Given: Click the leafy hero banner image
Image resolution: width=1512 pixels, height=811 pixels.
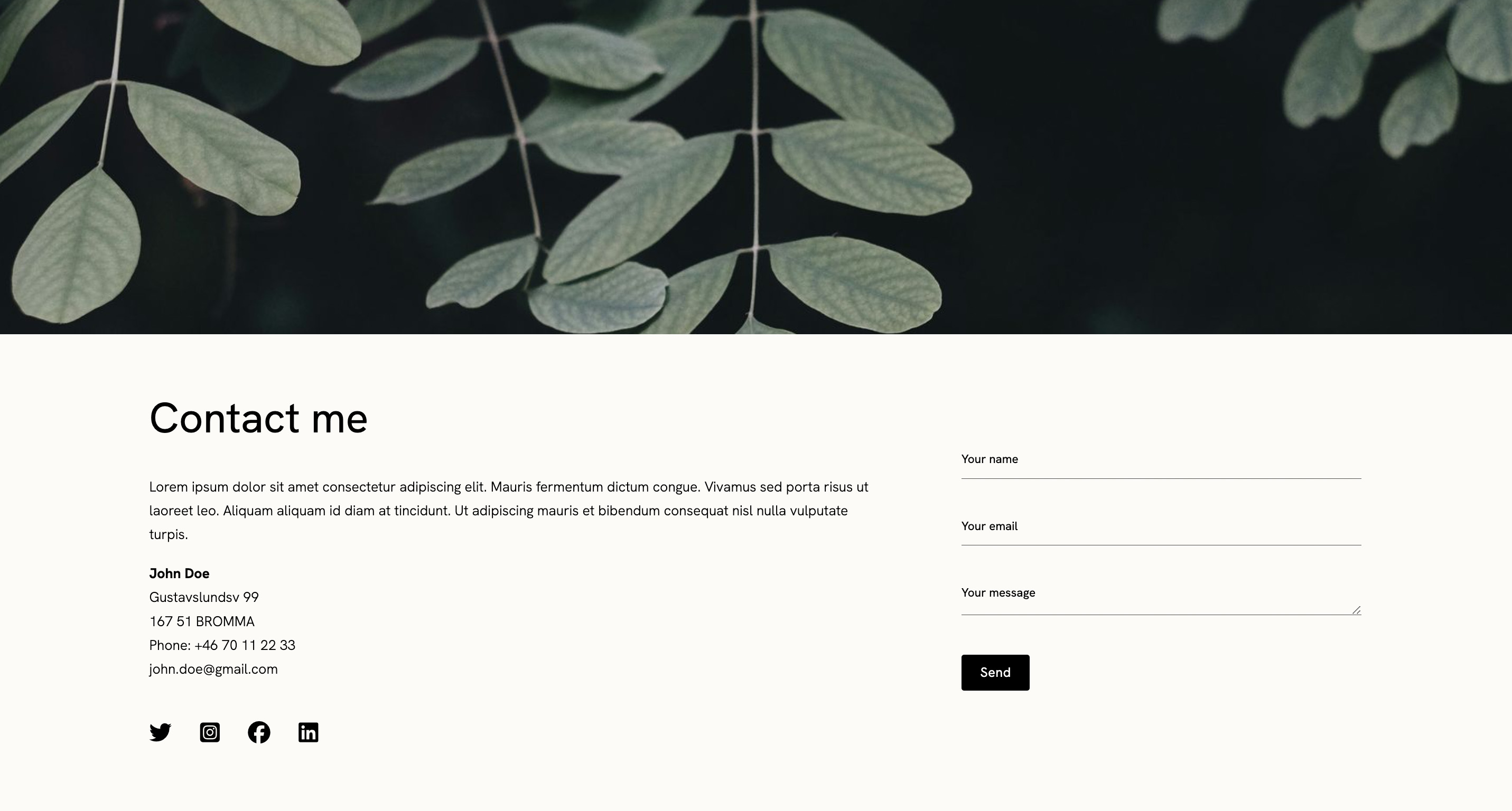Looking at the screenshot, I should pos(756,166).
